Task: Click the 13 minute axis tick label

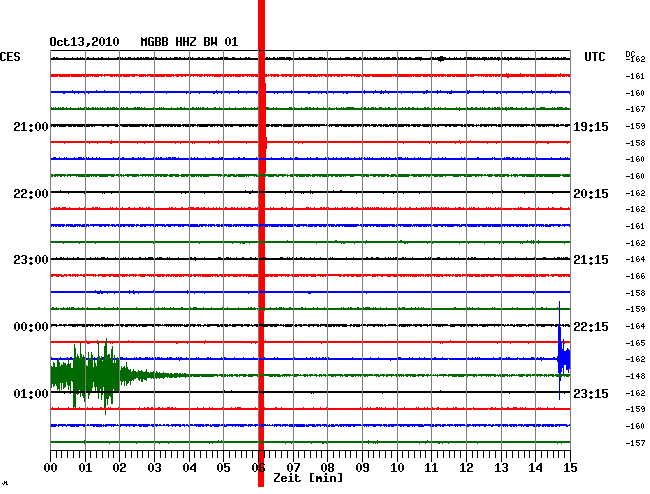Action: click(501, 468)
